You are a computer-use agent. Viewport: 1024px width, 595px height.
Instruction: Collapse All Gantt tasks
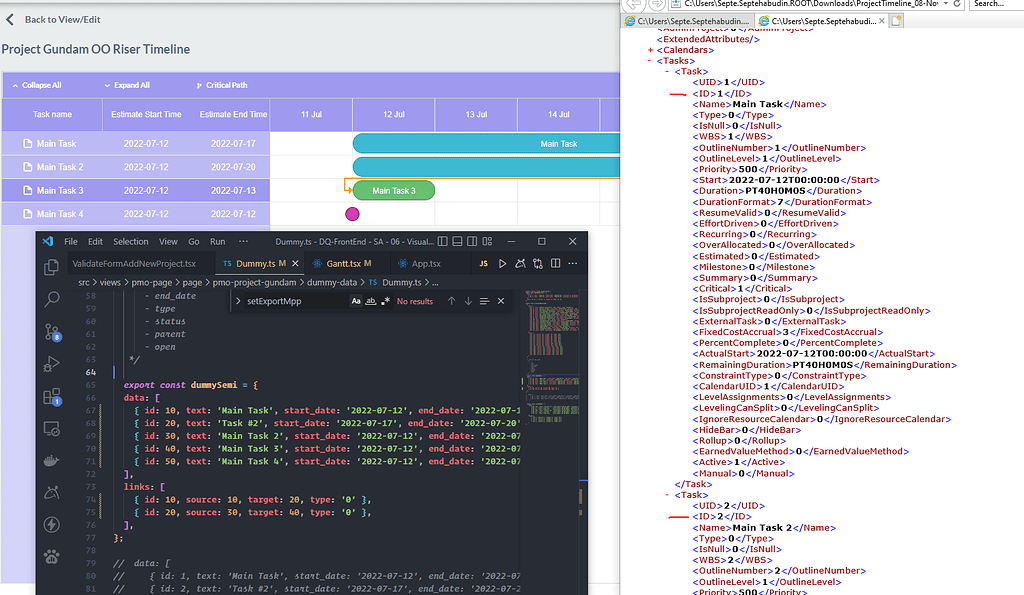37,86
